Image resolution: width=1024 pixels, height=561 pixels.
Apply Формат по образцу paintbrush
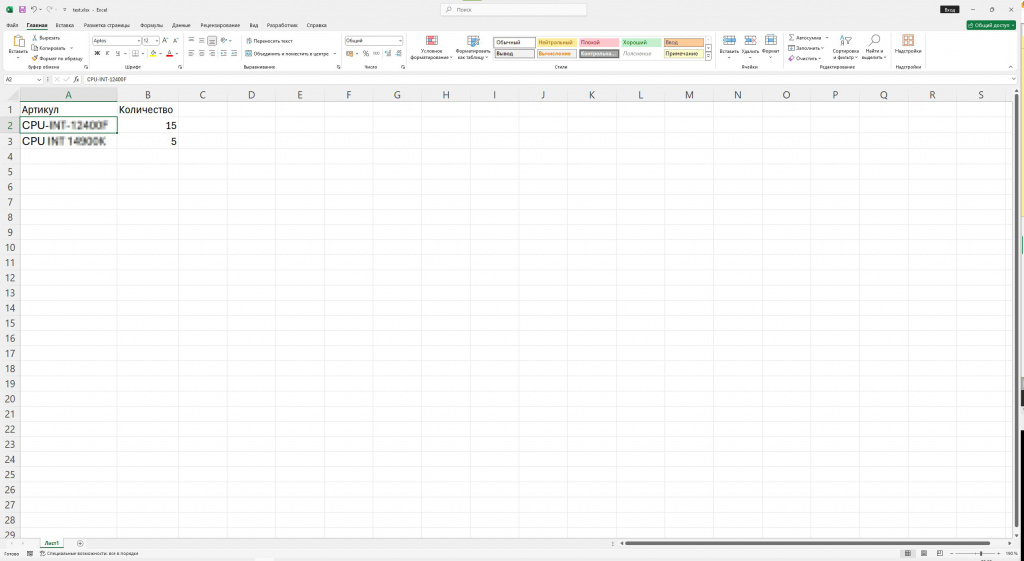point(35,58)
